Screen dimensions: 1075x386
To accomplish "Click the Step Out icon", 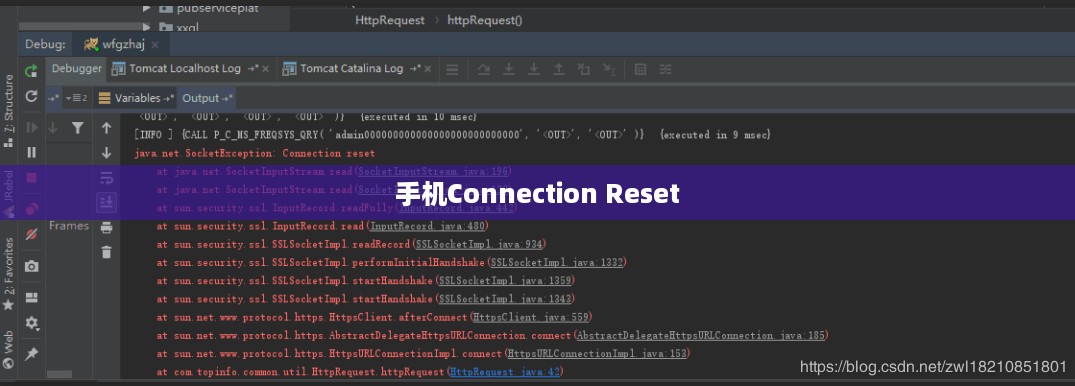I will 559,69.
